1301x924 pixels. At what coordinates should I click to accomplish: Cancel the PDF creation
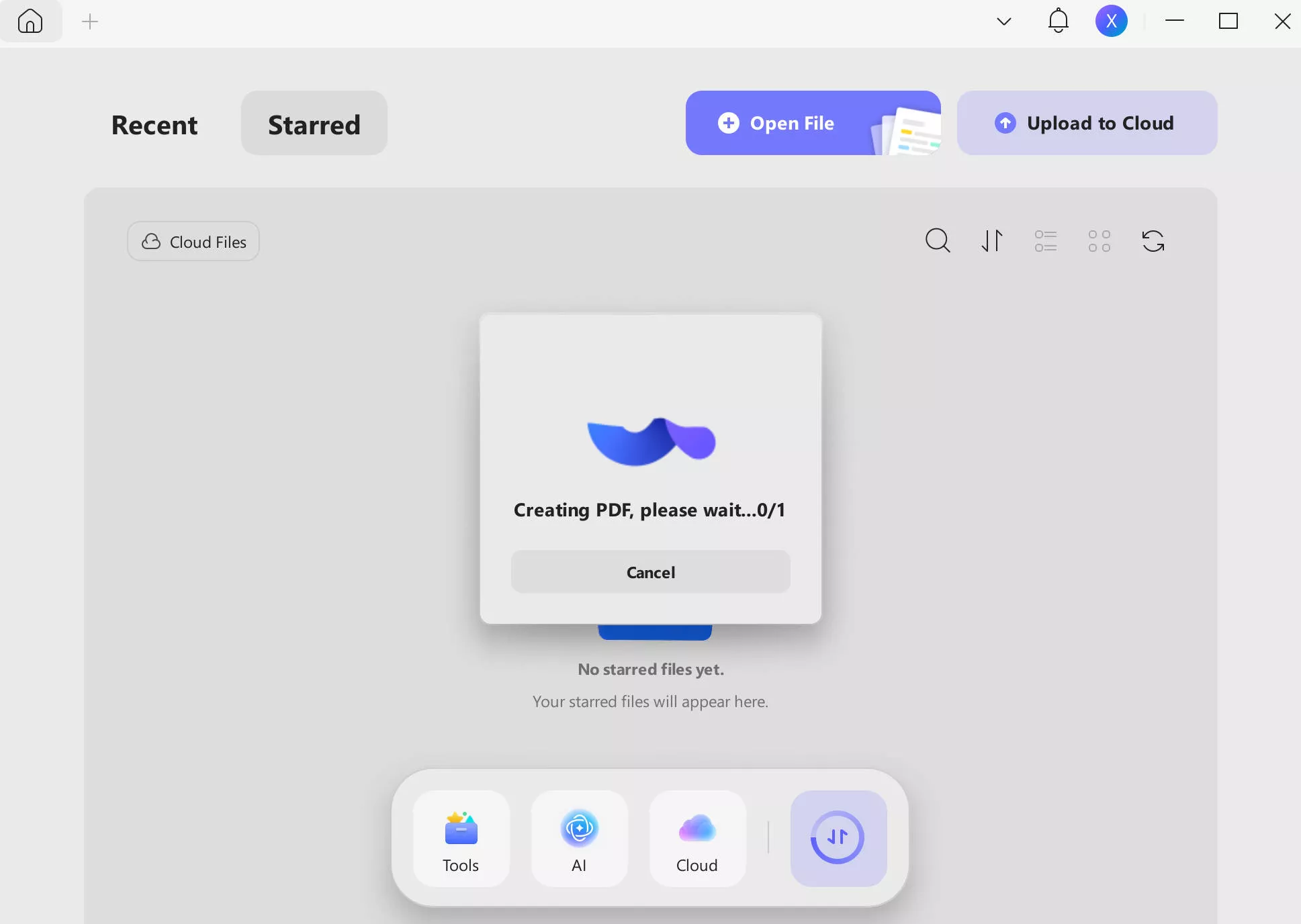click(x=650, y=572)
